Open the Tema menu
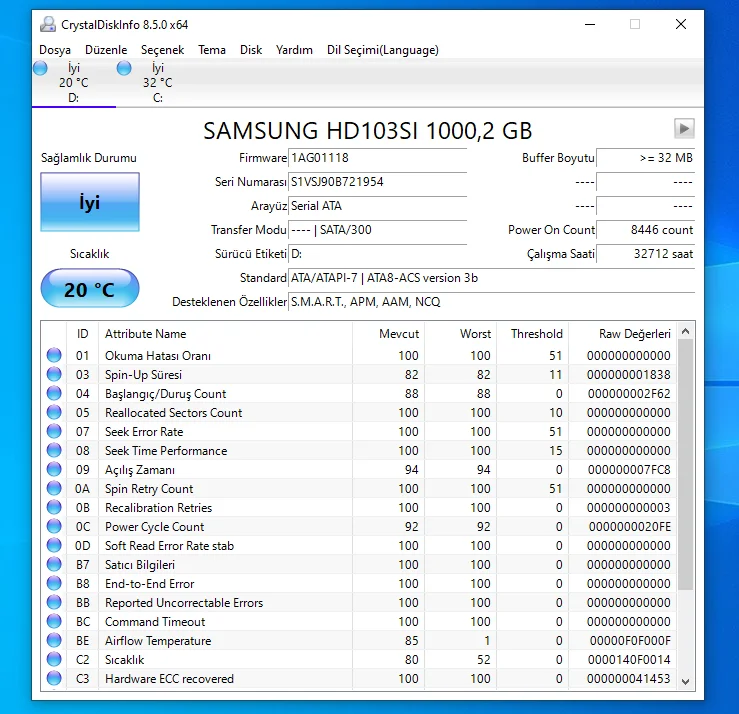739x714 pixels. (x=212, y=50)
